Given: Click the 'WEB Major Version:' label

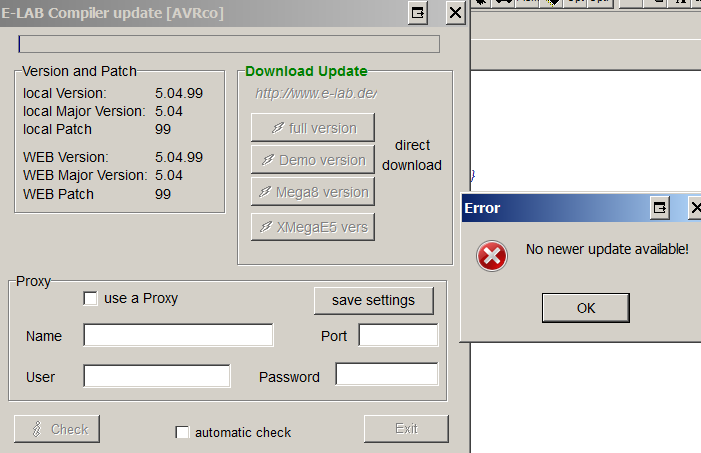Looking at the screenshot, I should tap(85, 175).
